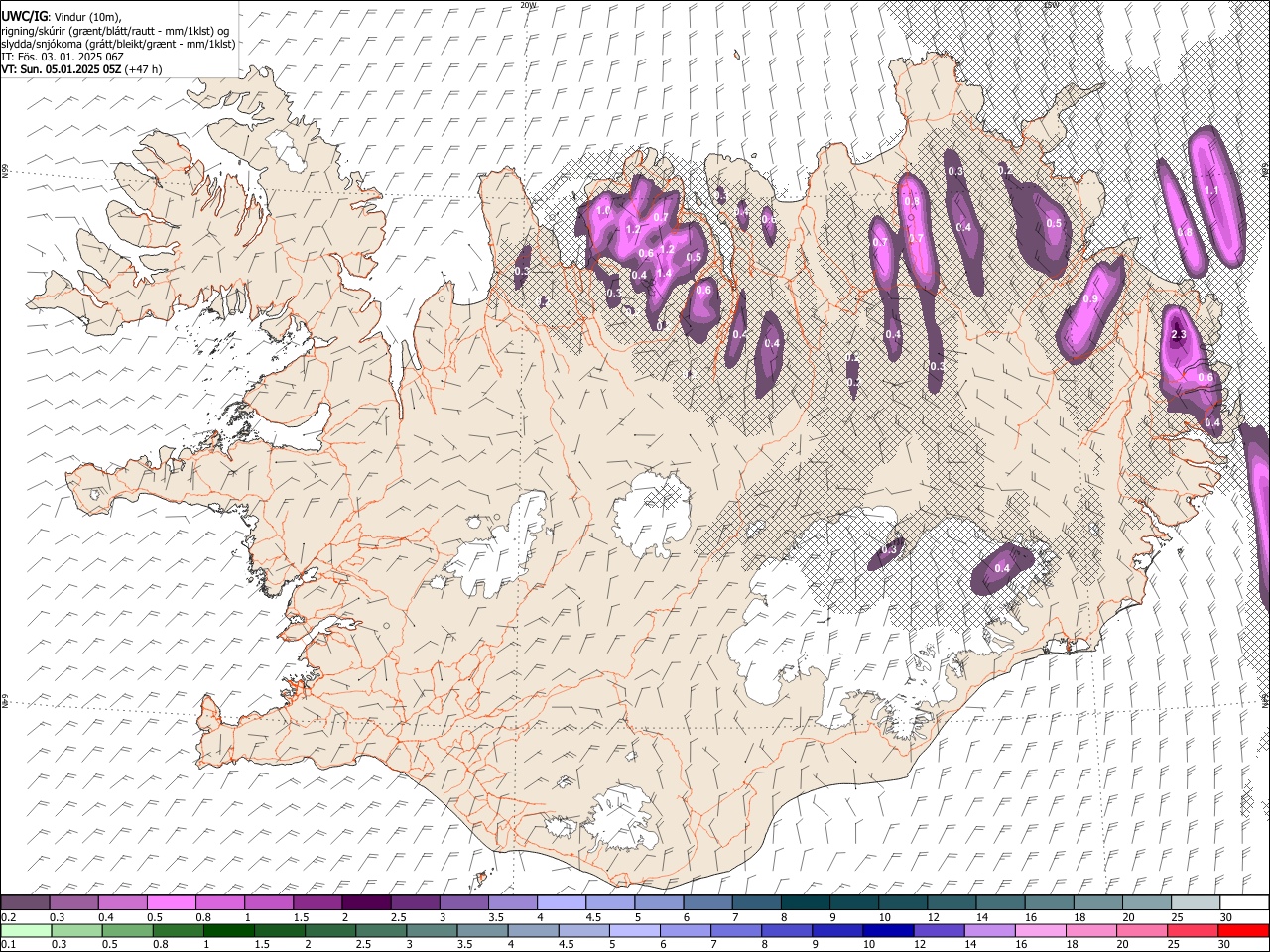Click the 'VT: Sun. 05.01.2025 05Z (+47 h)' line
The width and height of the screenshot is (1270, 952).
pyautogui.click(x=81, y=69)
